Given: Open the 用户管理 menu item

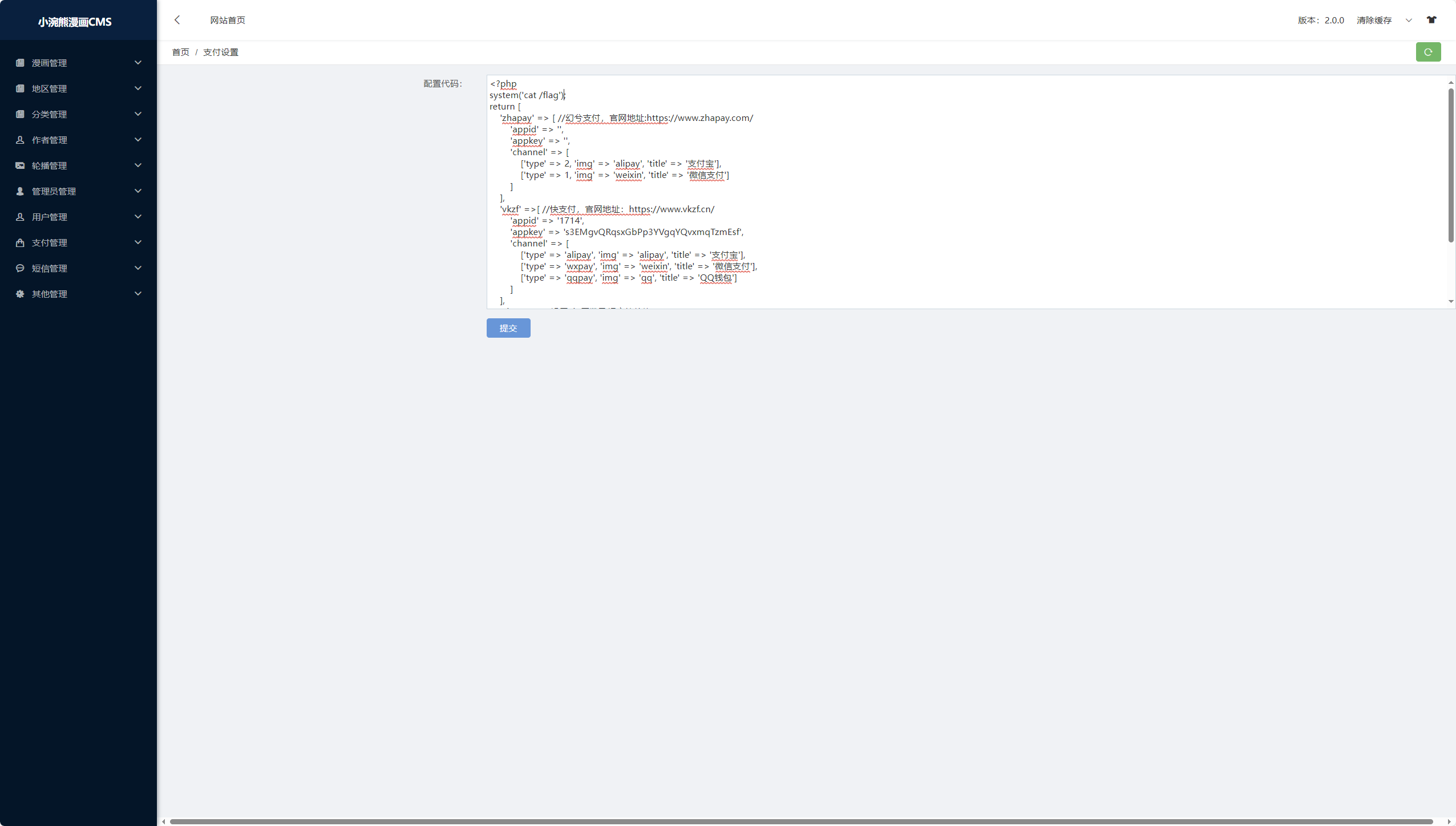Looking at the screenshot, I should click(x=78, y=217).
